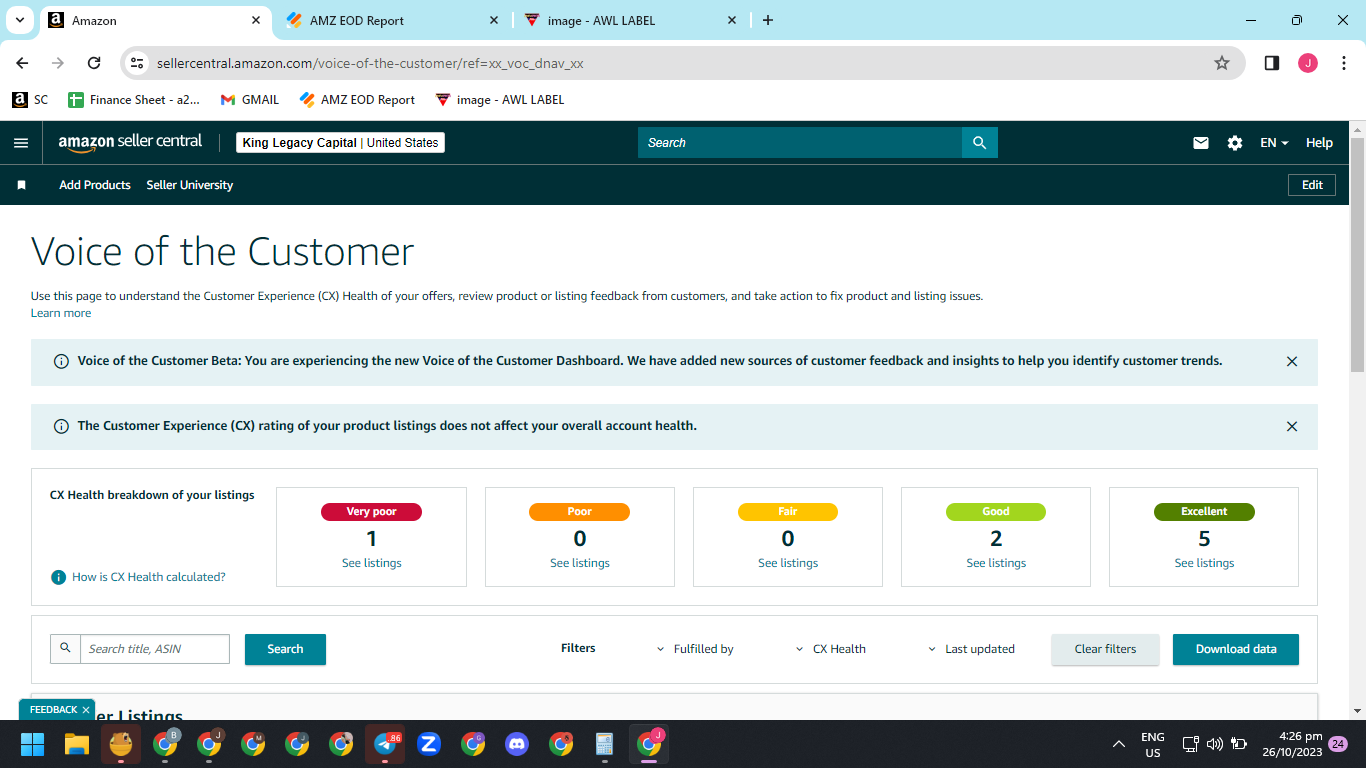See listings under Poor
Image resolution: width=1366 pixels, height=768 pixels.
580,563
